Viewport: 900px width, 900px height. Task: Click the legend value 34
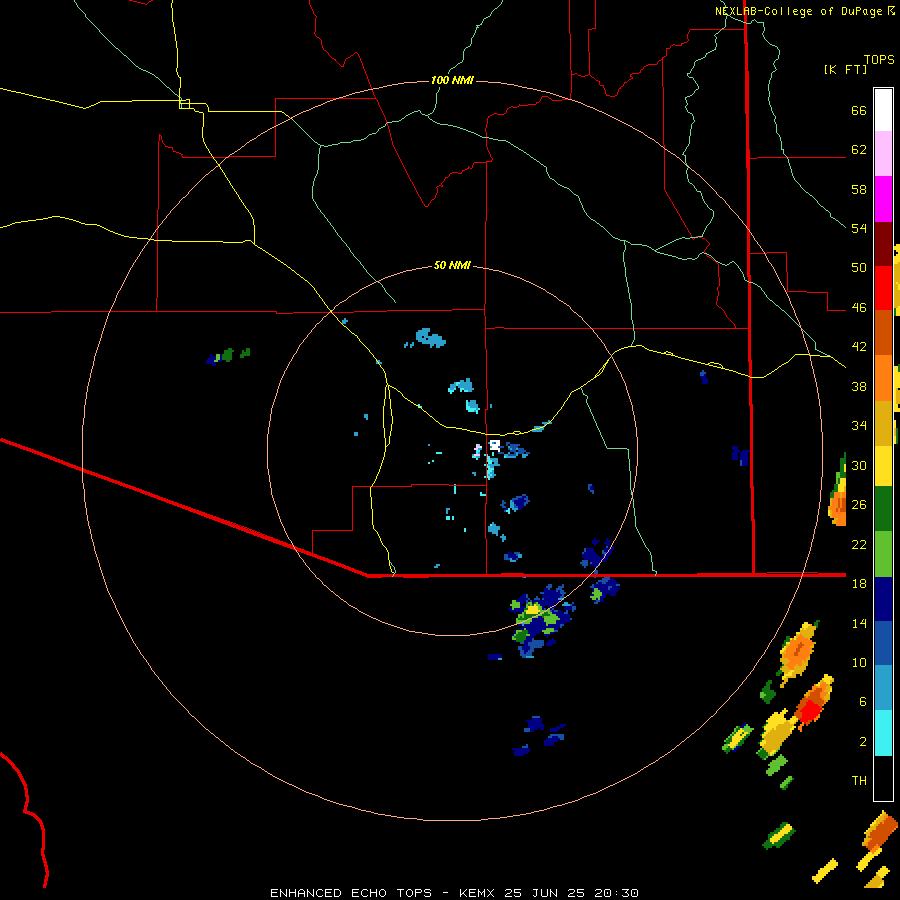pos(859,426)
